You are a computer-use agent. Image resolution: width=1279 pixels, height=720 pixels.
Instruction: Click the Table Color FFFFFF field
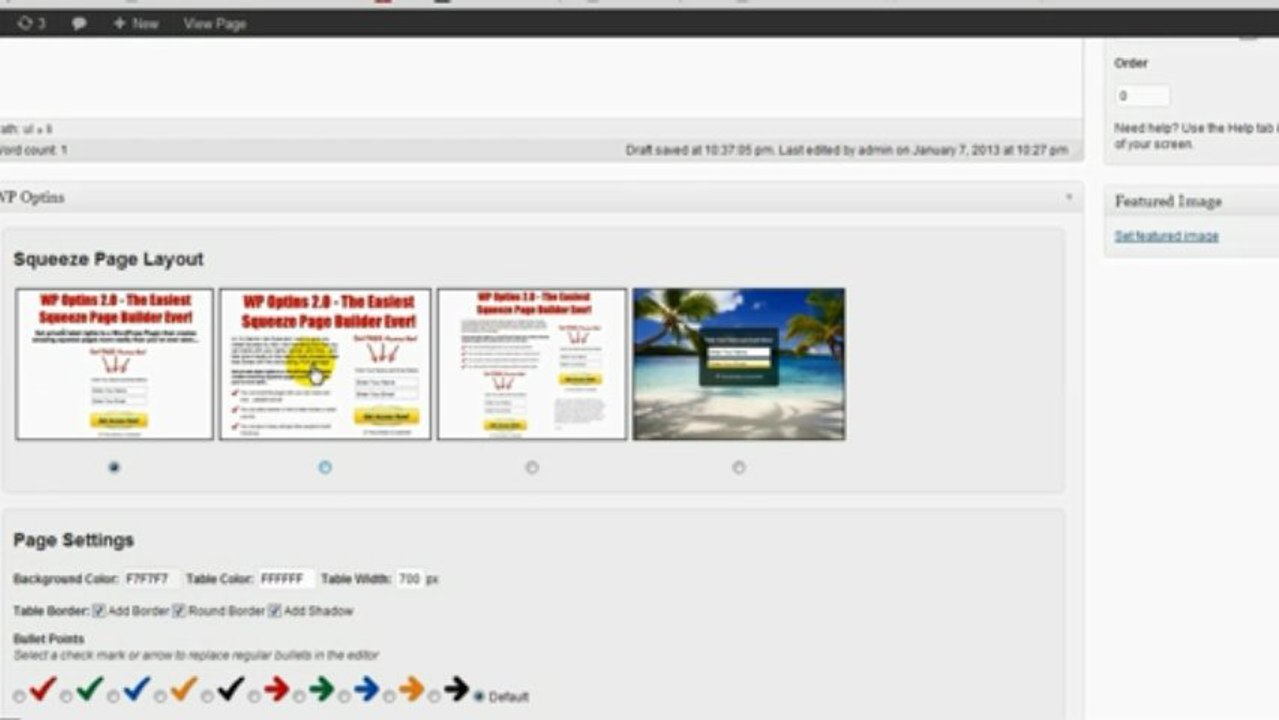tap(286, 579)
